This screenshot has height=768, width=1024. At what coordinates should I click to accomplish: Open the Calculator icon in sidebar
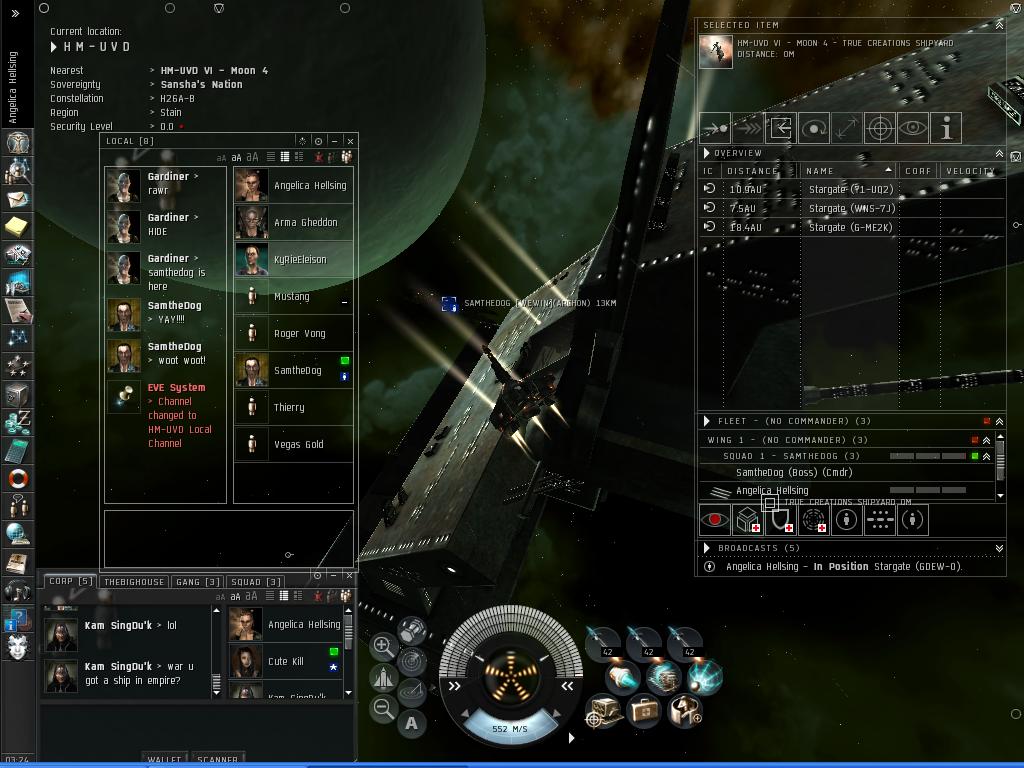coord(18,450)
